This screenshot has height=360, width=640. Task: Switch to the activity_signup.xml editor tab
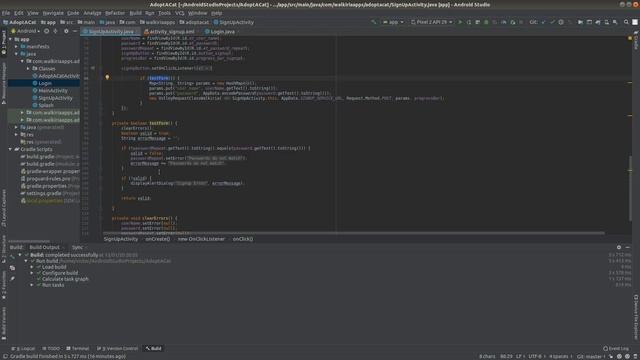click(169, 31)
